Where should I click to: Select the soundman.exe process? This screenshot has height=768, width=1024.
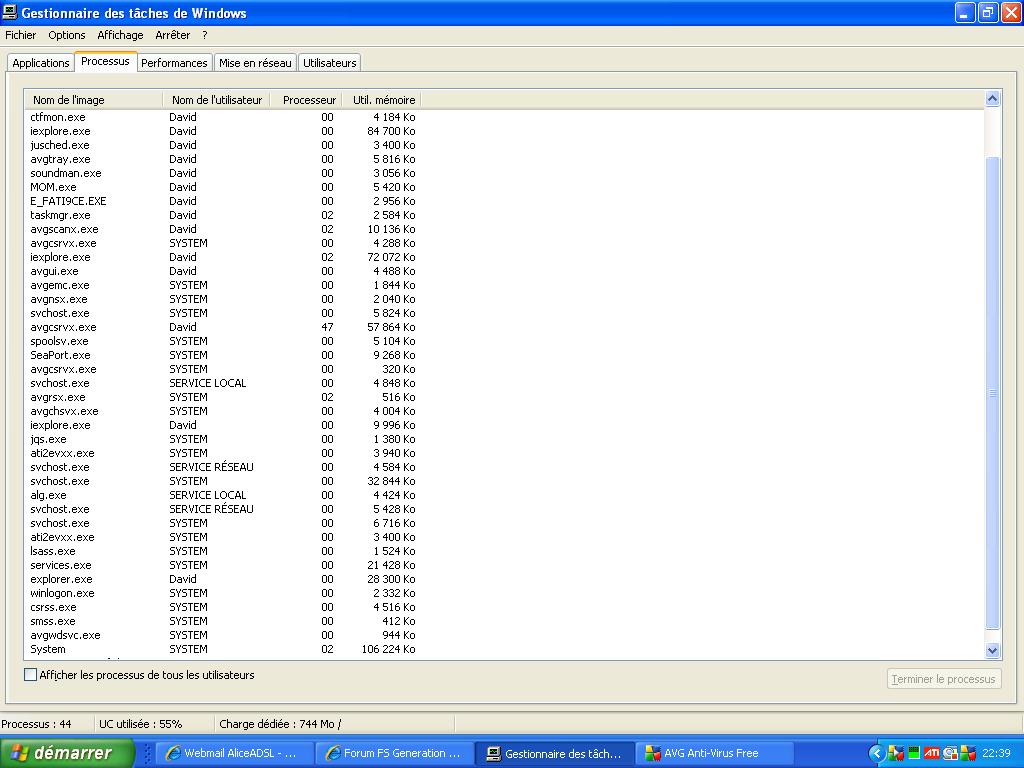(223, 173)
